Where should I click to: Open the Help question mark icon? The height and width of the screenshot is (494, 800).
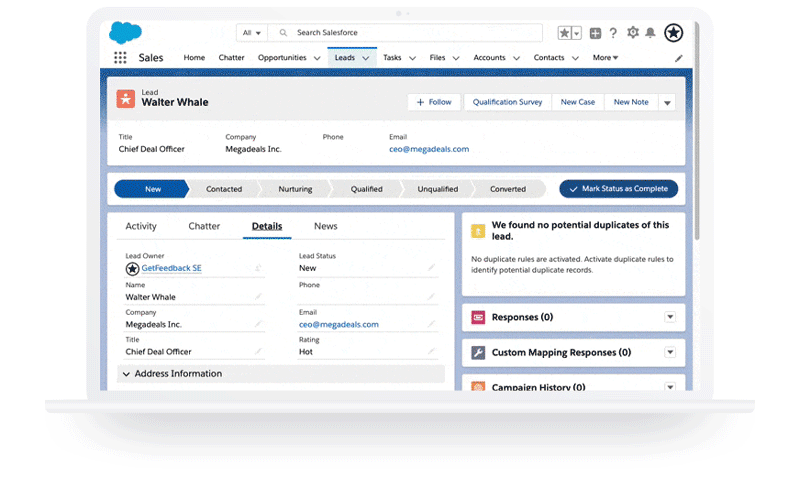tap(613, 33)
